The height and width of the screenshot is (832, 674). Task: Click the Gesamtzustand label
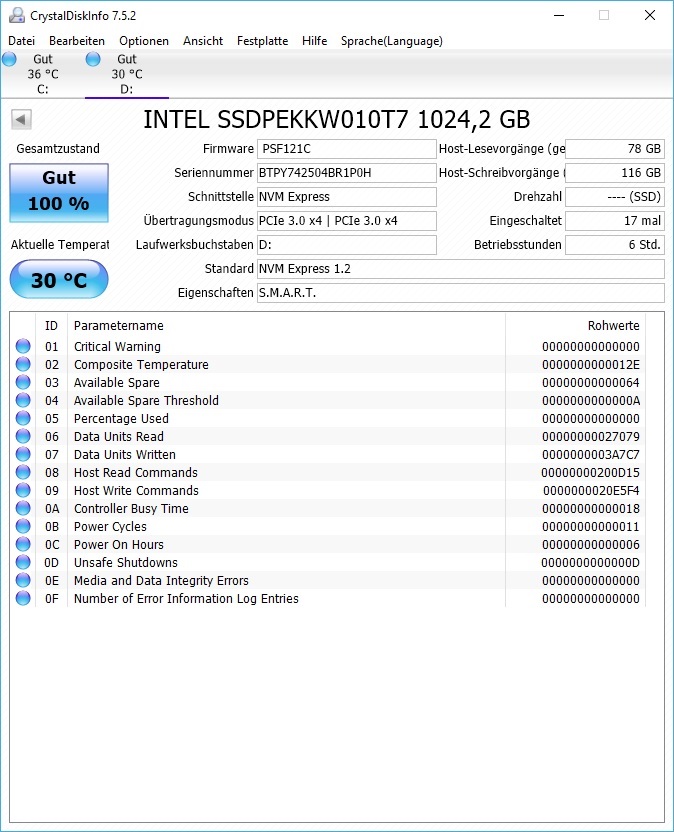tap(58, 149)
